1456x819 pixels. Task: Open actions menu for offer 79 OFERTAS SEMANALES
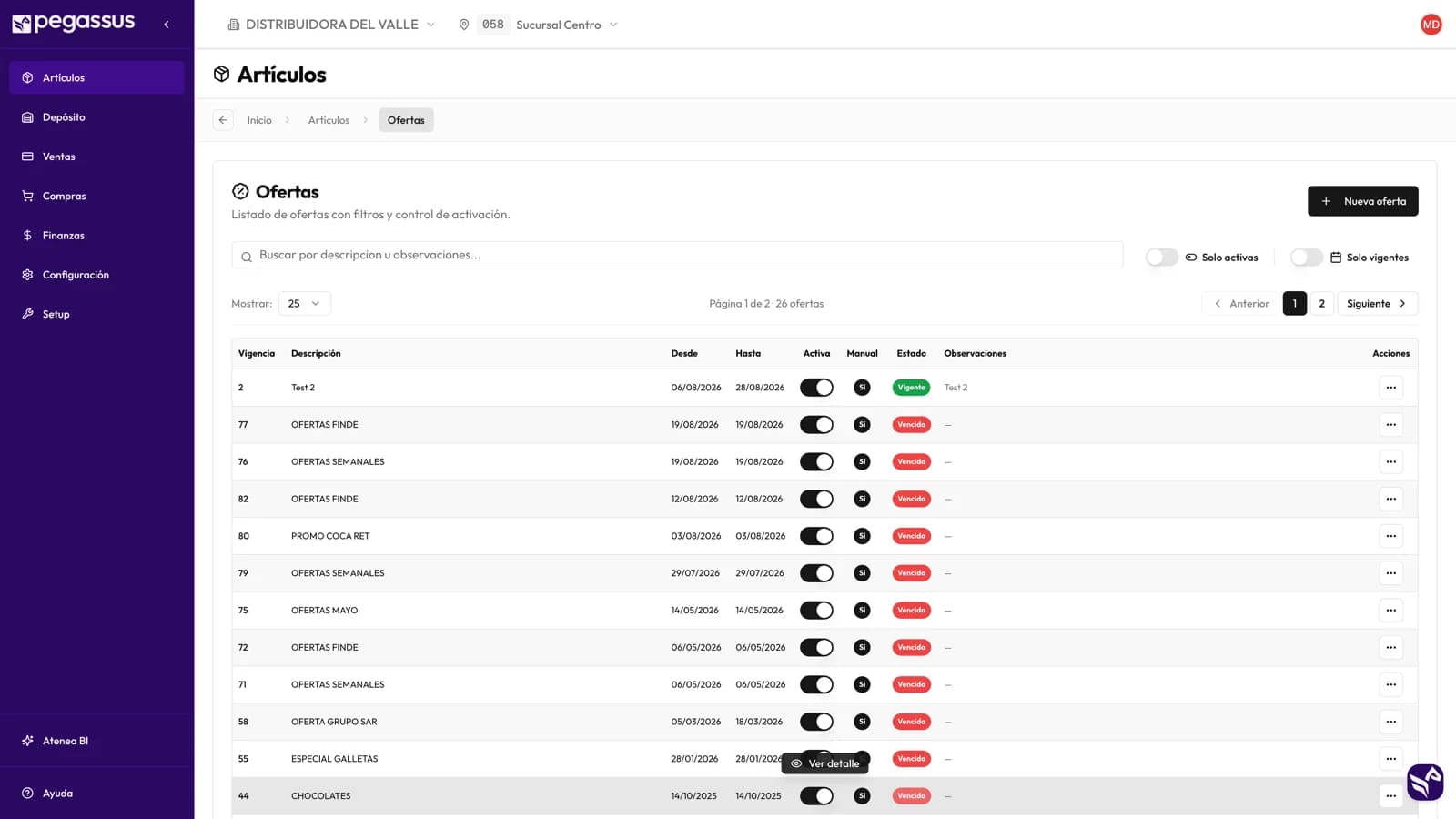1390,573
